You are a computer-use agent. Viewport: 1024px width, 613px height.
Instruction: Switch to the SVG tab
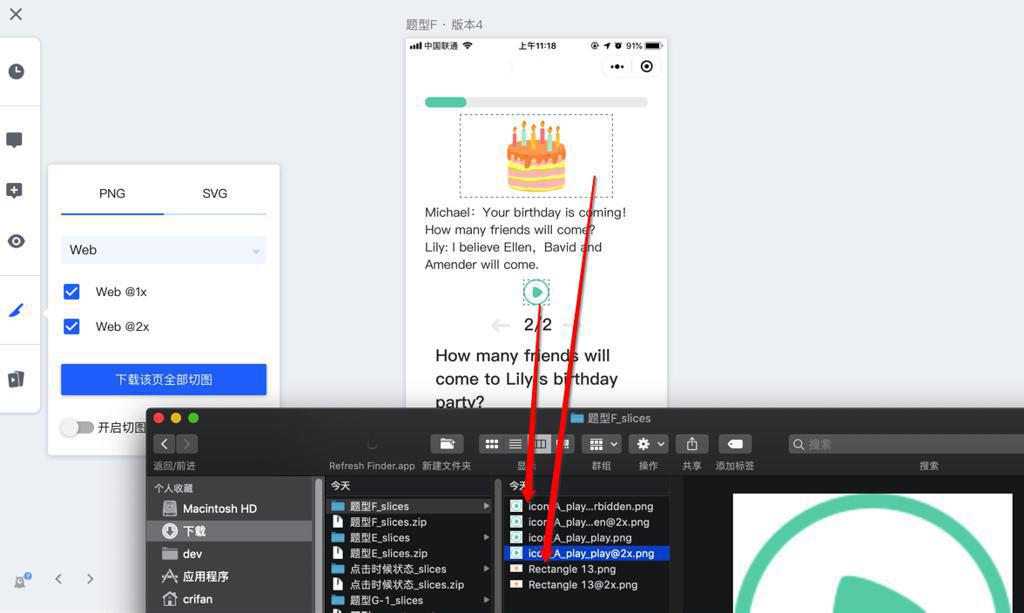pos(215,193)
